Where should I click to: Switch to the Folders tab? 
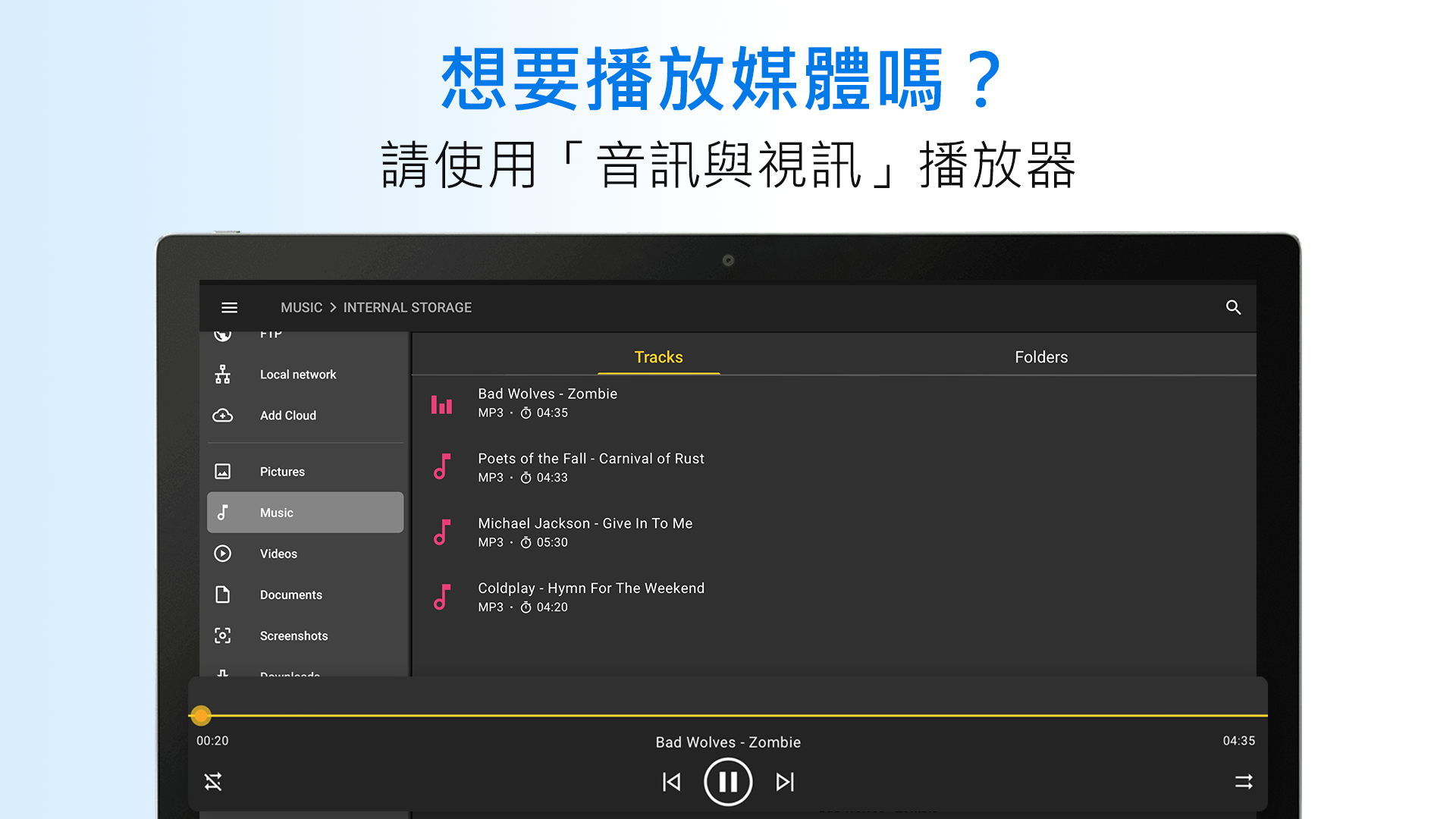click(x=1041, y=357)
